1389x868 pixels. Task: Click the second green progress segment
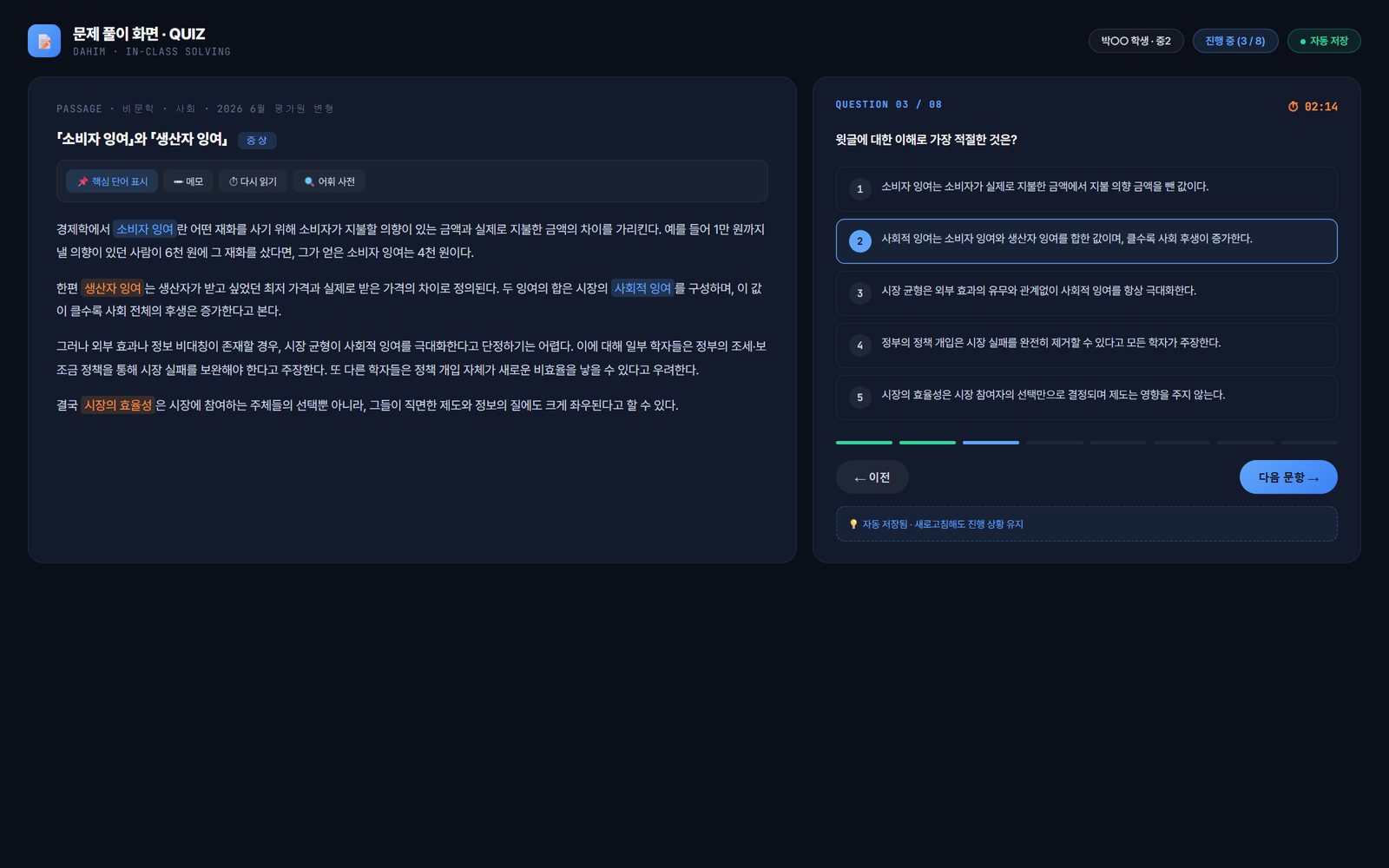pos(927,443)
